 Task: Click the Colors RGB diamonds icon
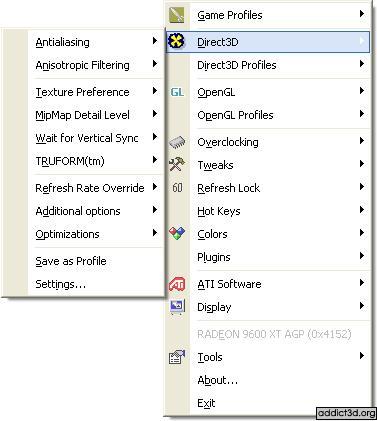pos(177,233)
